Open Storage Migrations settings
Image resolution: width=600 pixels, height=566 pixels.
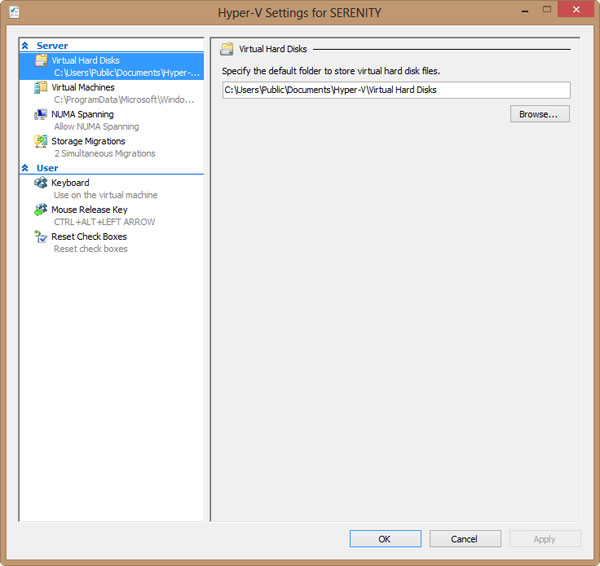click(112, 147)
